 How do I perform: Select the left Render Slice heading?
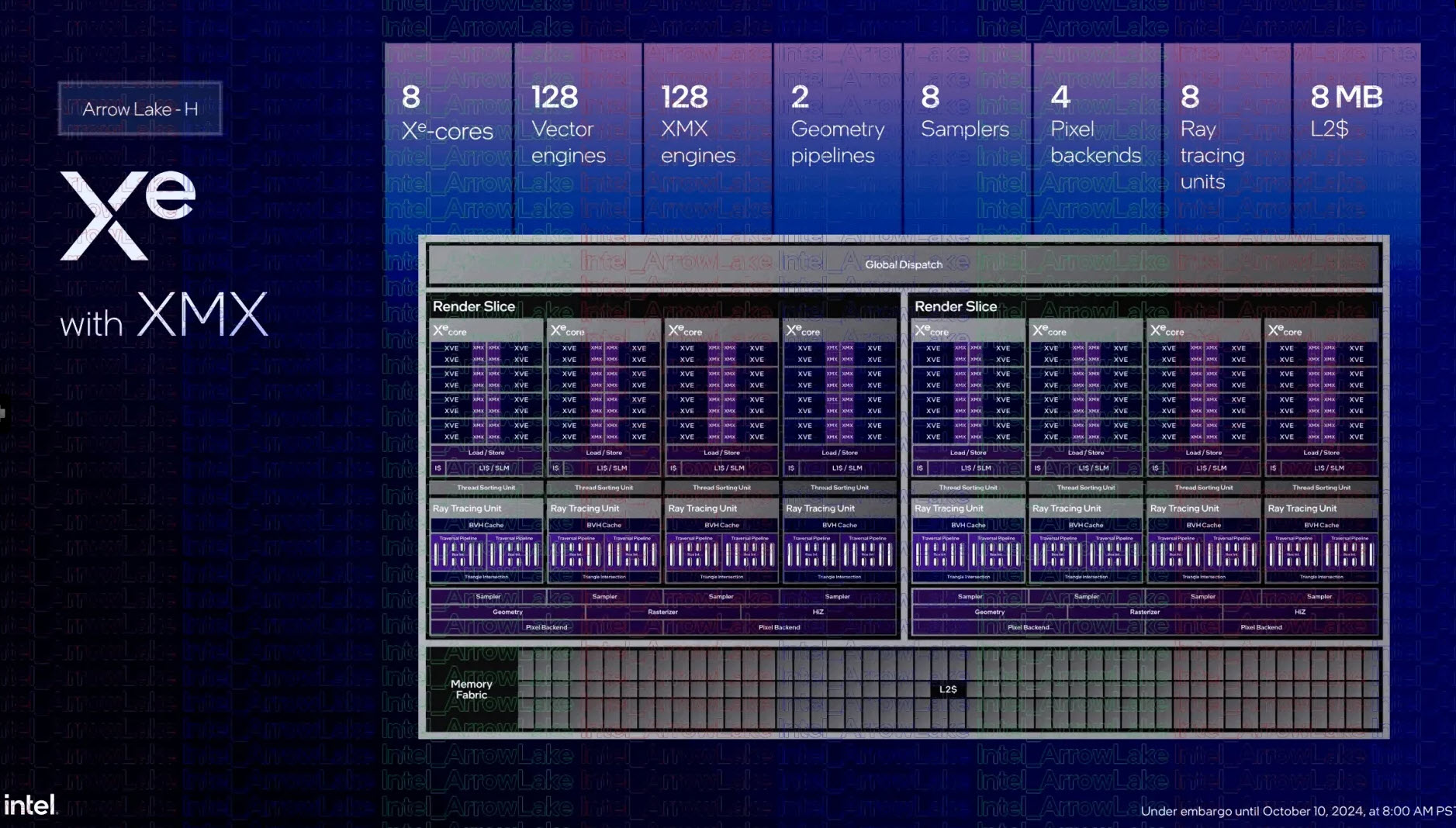click(474, 306)
